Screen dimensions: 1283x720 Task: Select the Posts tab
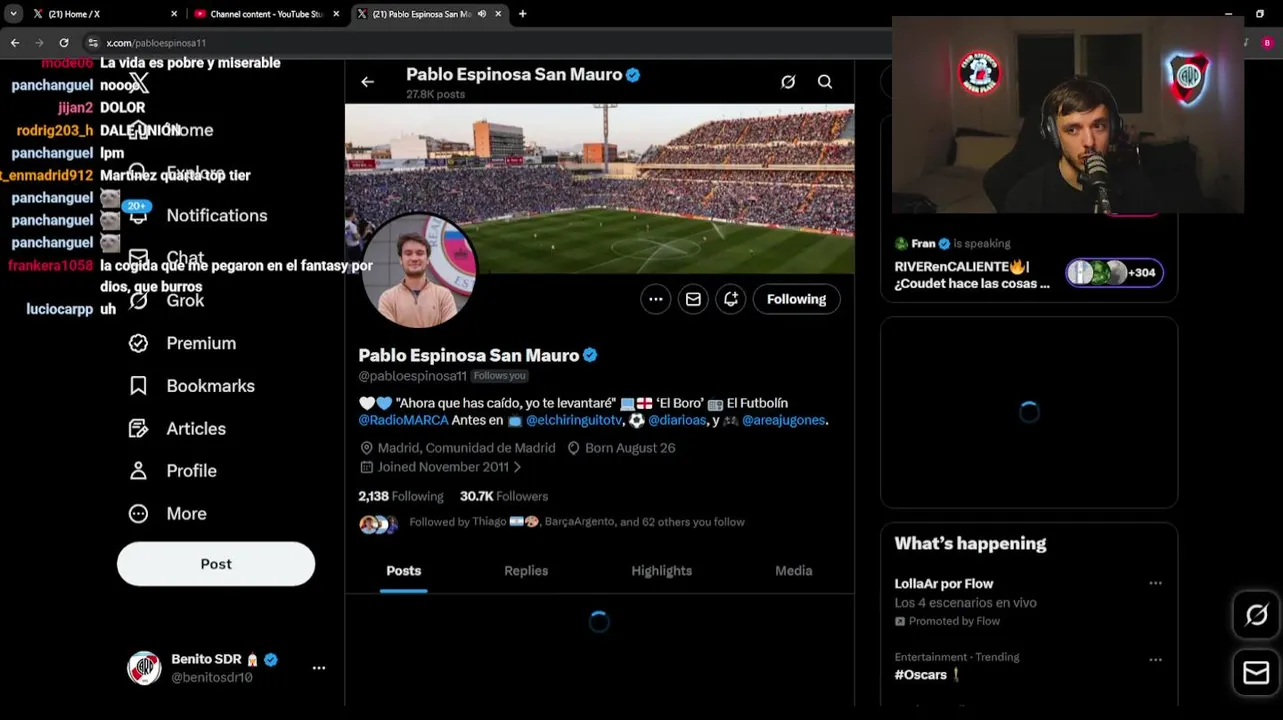coord(404,571)
